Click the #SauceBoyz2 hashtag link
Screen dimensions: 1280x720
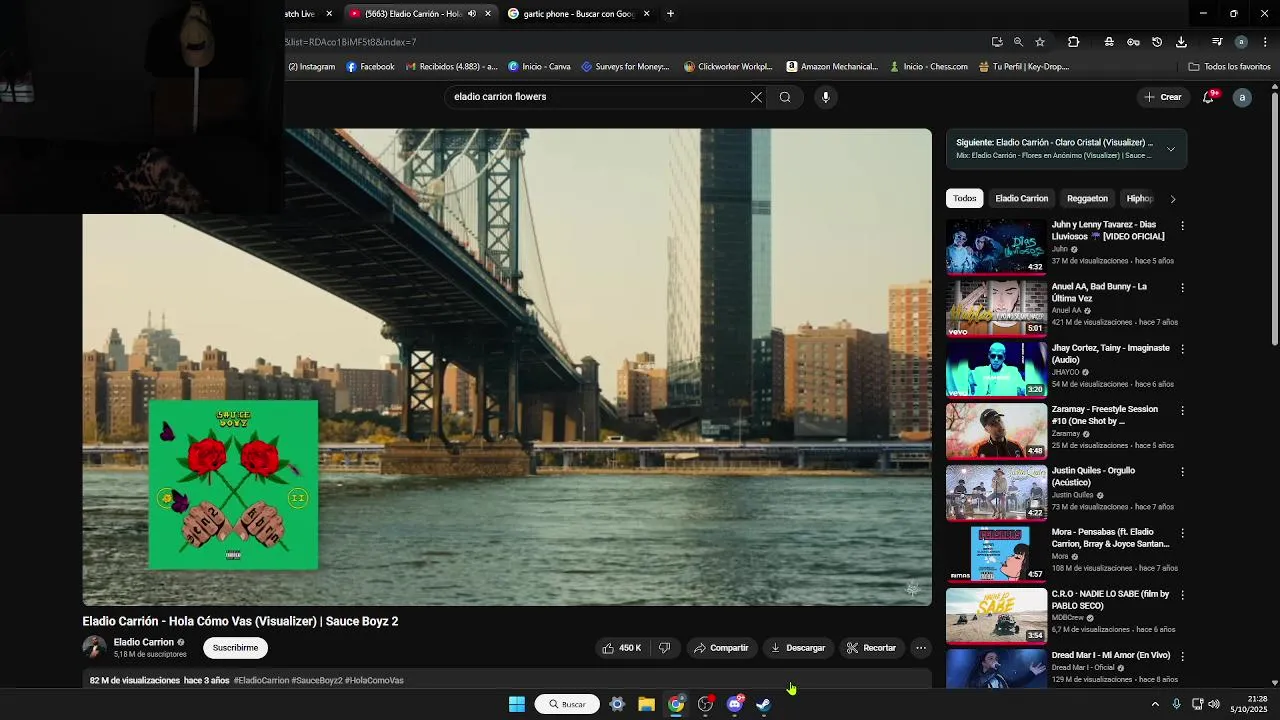point(317,681)
